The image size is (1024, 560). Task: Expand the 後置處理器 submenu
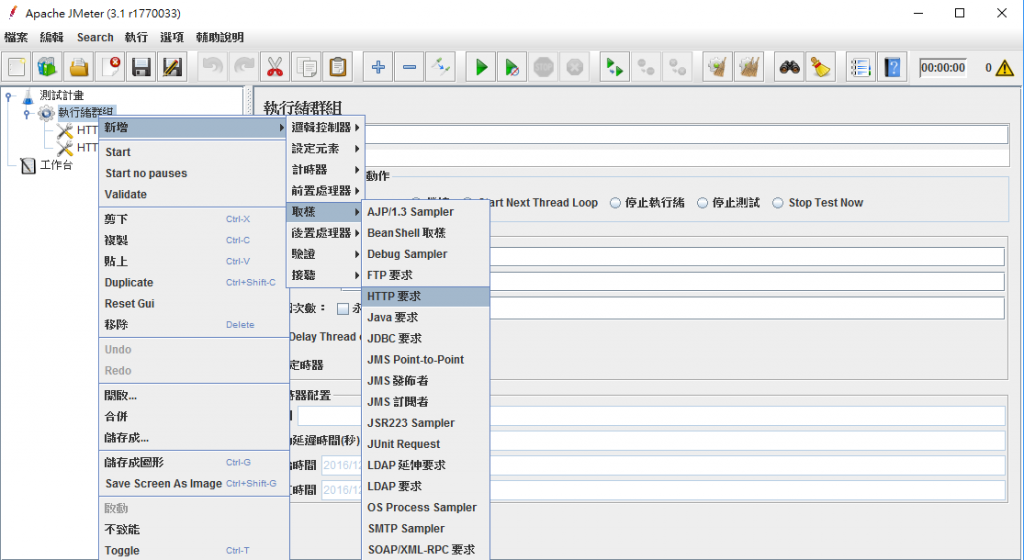(x=325, y=233)
